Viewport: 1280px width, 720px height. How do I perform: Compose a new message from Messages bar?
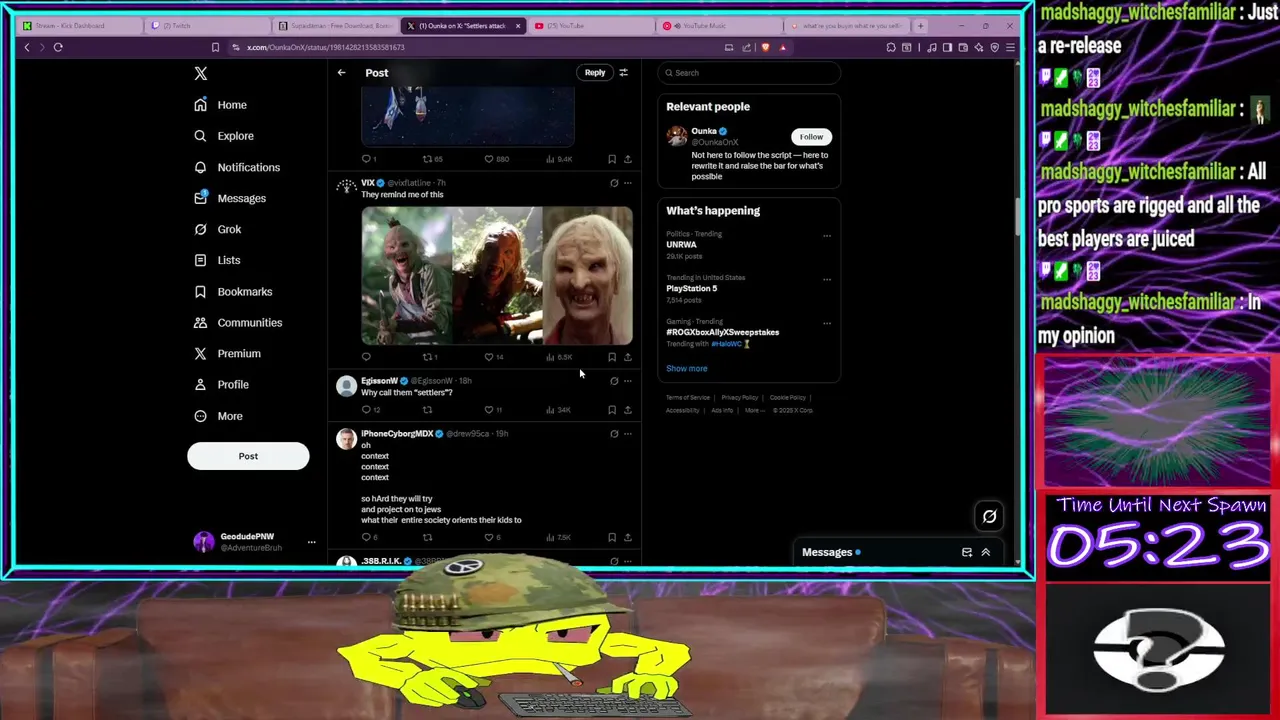click(x=967, y=553)
